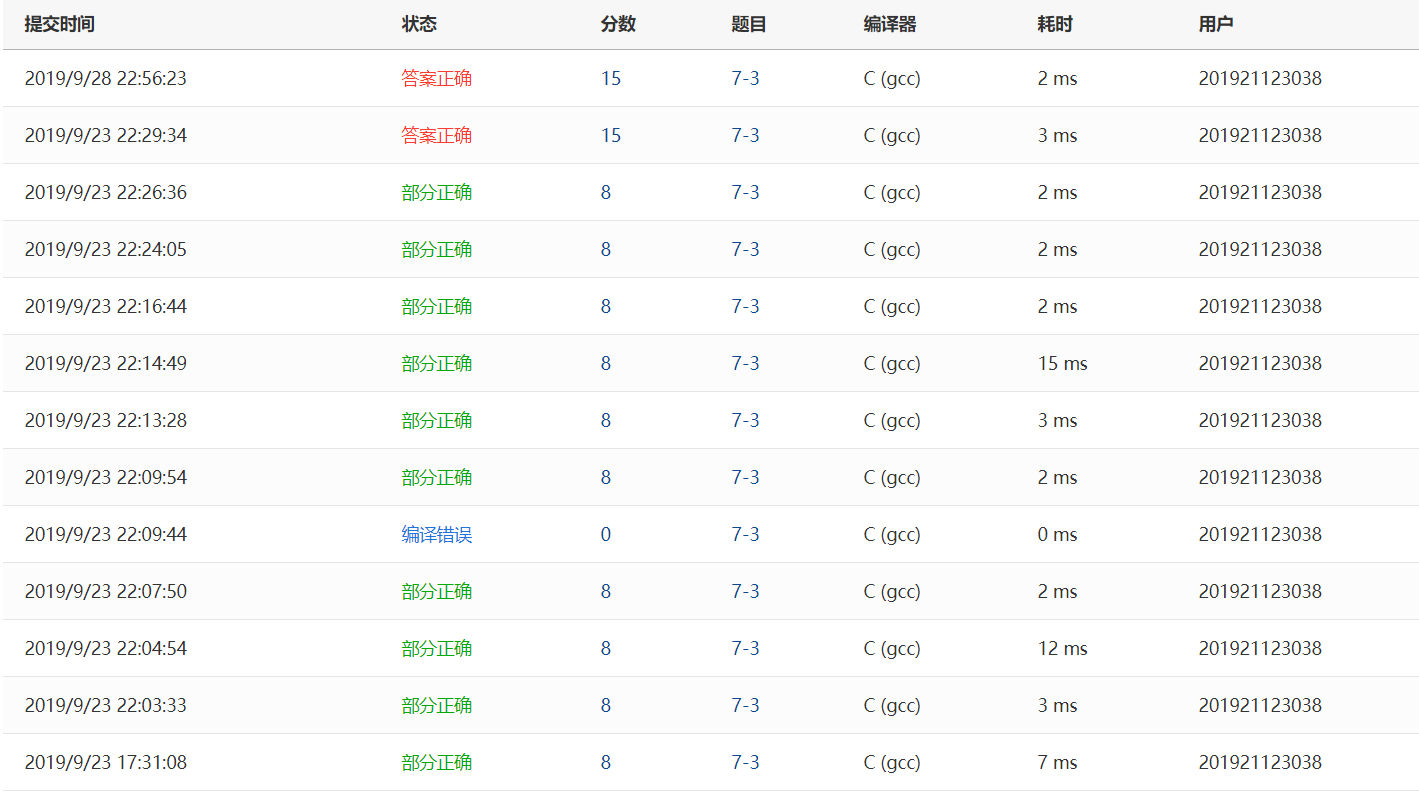
Task: Open problem 7-3 link in 22:56:23 row
Action: click(746, 78)
